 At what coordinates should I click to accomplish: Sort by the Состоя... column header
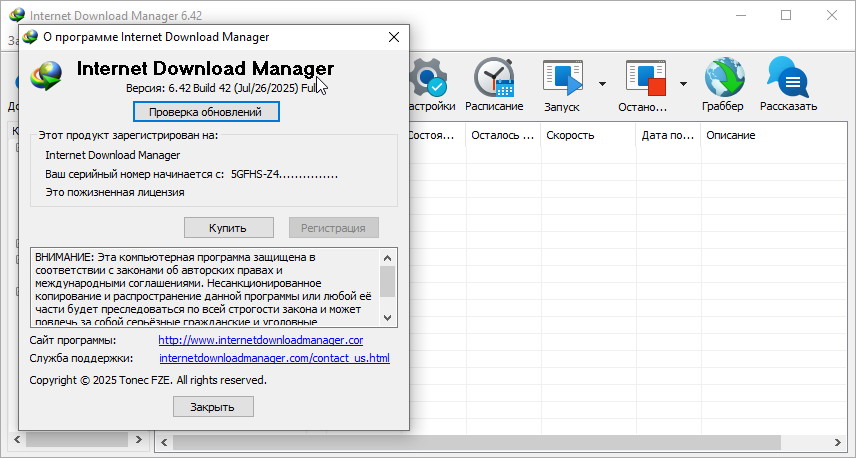(433, 135)
